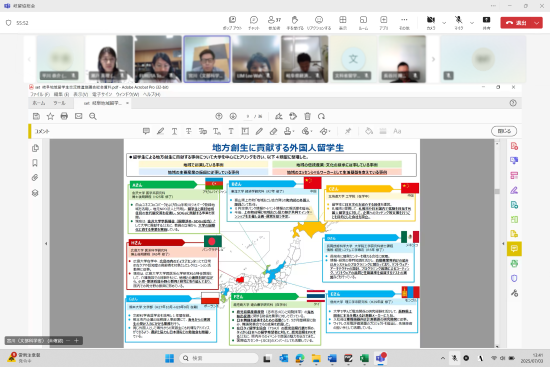Open the ファイル menu in Acrobat
550x367 pixels.
pos(39,94)
